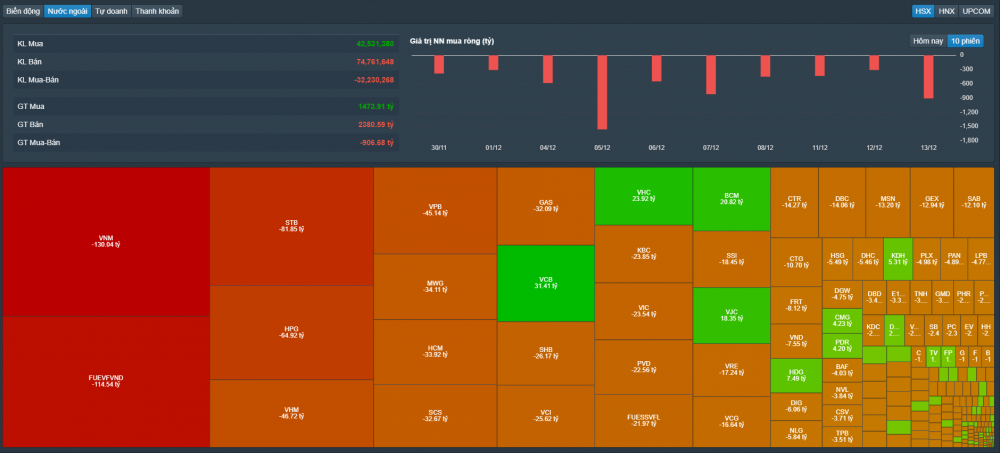Viewport: 1000px width, 453px height.
Task: Click the SAB heatmap tile
Action: click(974, 202)
